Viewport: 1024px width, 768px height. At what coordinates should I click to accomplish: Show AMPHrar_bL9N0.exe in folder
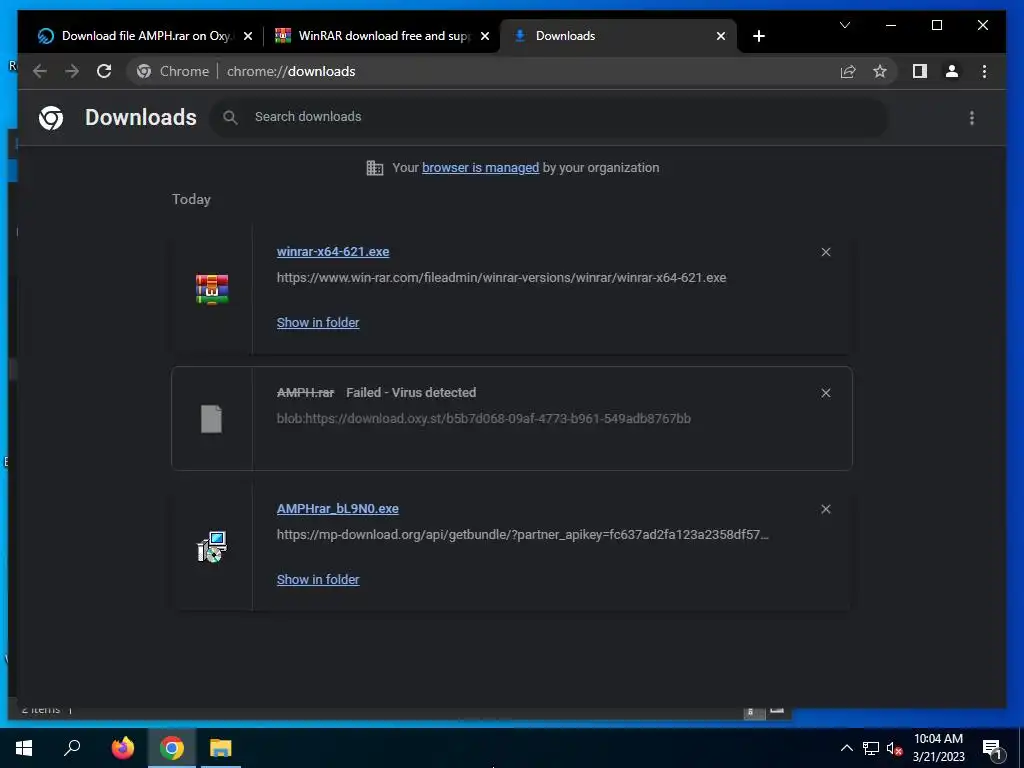pos(318,579)
